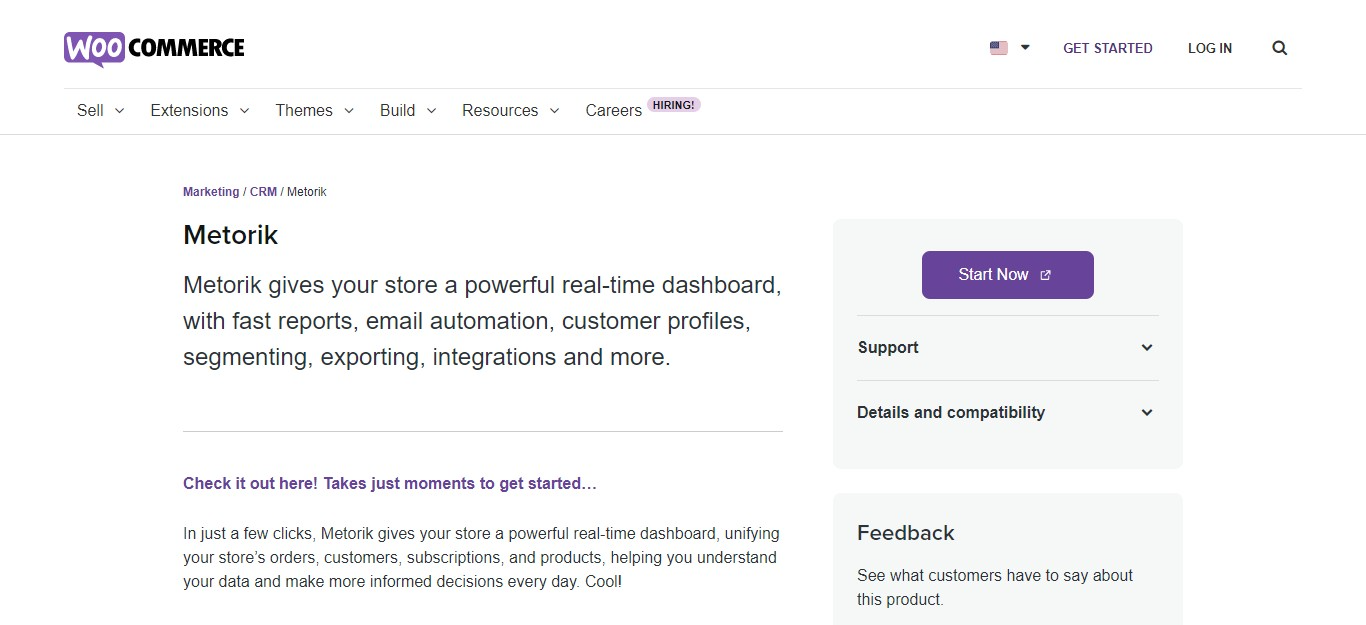Open the Resources menu
Viewport: 1366px width, 625px height.
pos(510,110)
